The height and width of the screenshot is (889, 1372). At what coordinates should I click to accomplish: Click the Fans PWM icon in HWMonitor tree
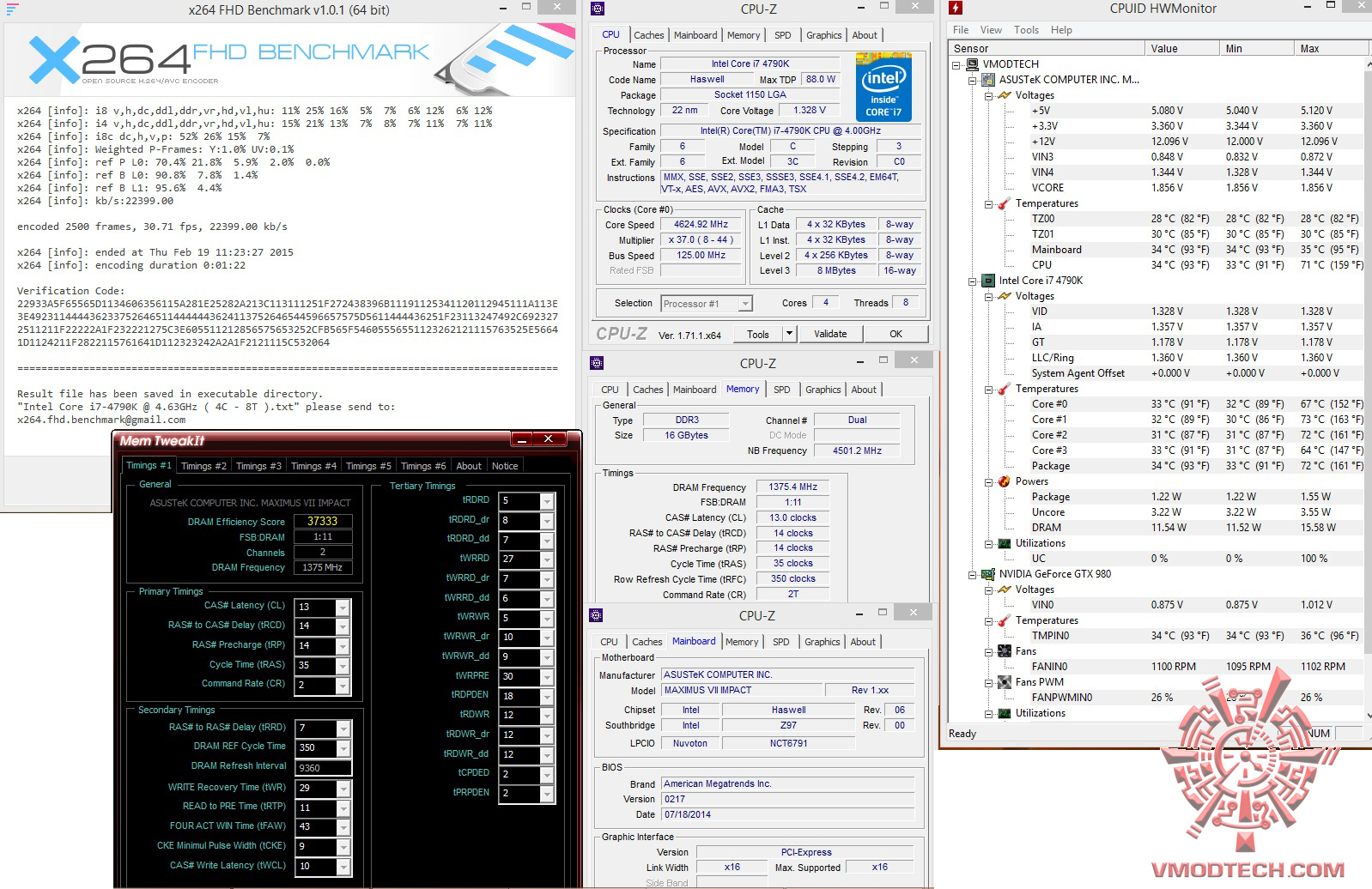tap(1005, 682)
